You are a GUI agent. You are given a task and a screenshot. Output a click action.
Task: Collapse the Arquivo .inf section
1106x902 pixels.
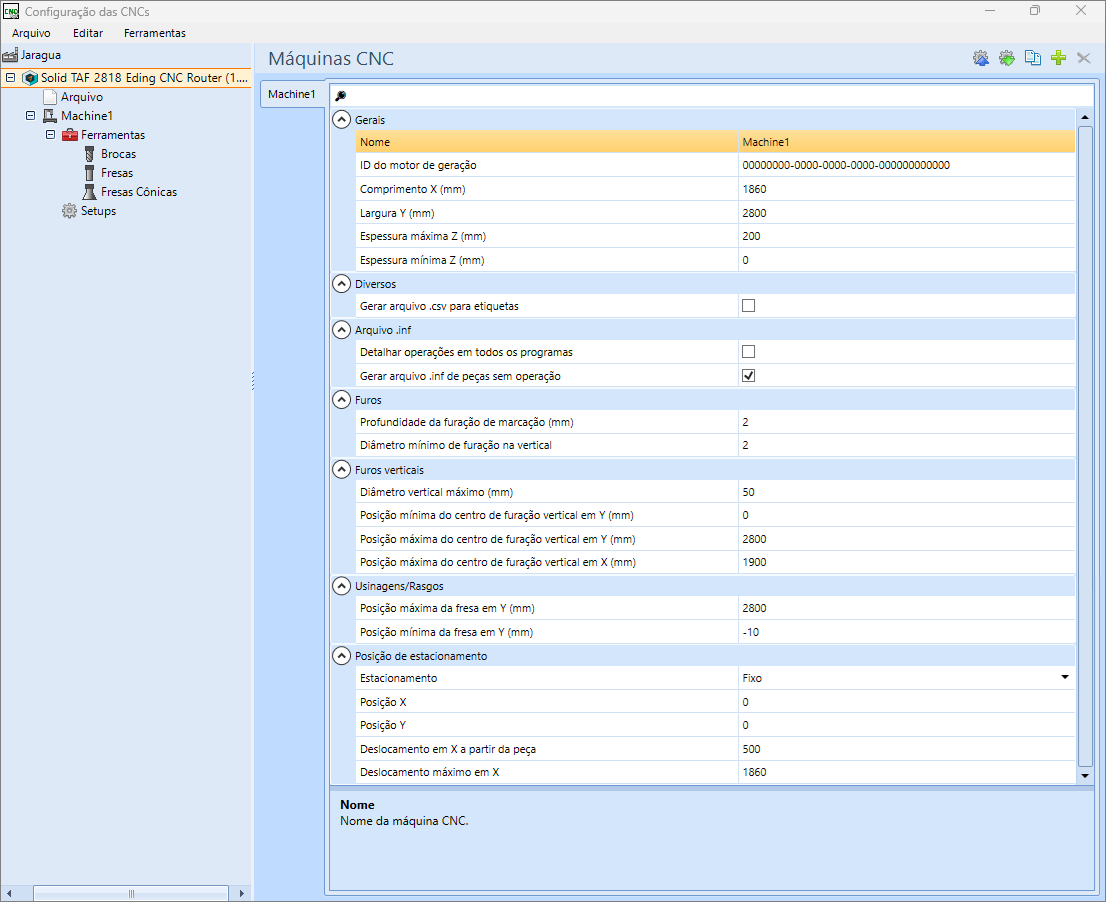(x=341, y=330)
